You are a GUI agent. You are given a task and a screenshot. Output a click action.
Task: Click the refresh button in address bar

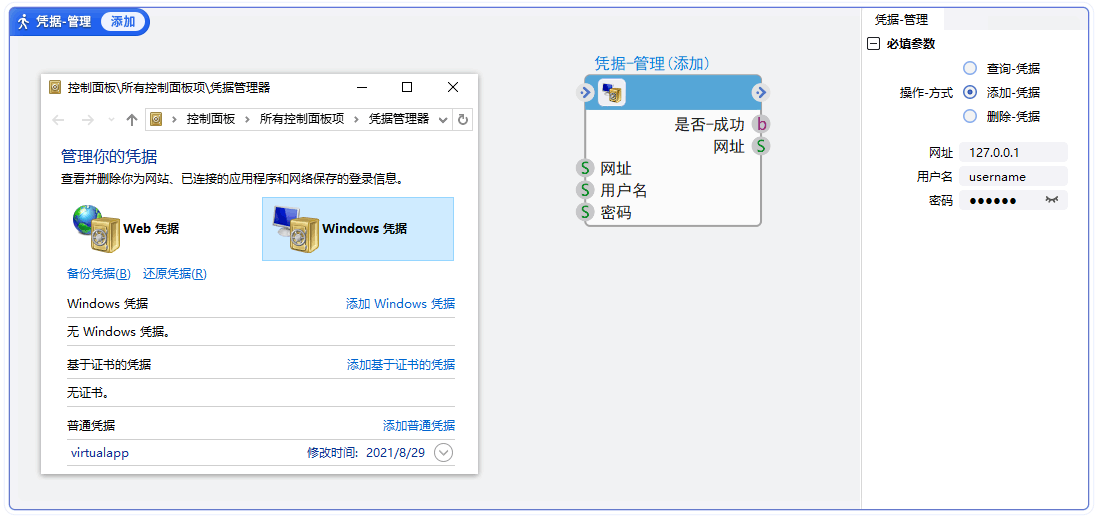(x=462, y=119)
